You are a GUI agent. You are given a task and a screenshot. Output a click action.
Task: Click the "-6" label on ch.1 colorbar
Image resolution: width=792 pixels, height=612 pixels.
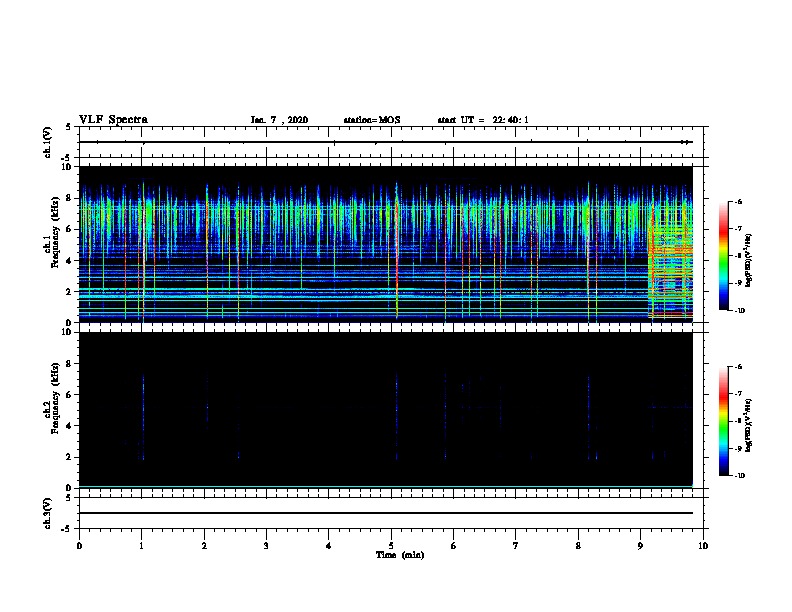[x=738, y=202]
